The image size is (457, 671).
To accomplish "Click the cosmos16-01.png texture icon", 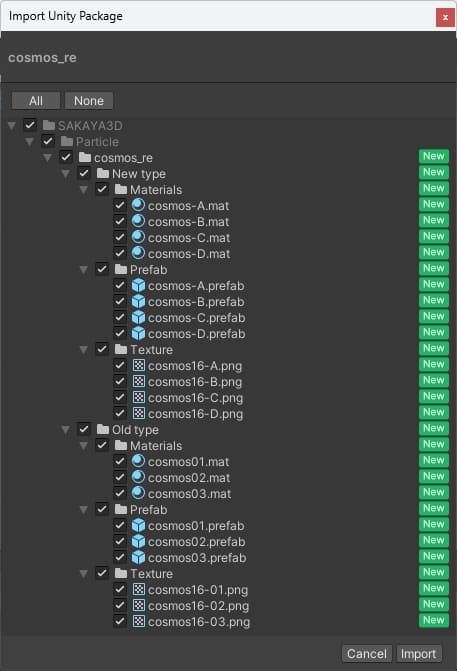I will click(x=139, y=589).
